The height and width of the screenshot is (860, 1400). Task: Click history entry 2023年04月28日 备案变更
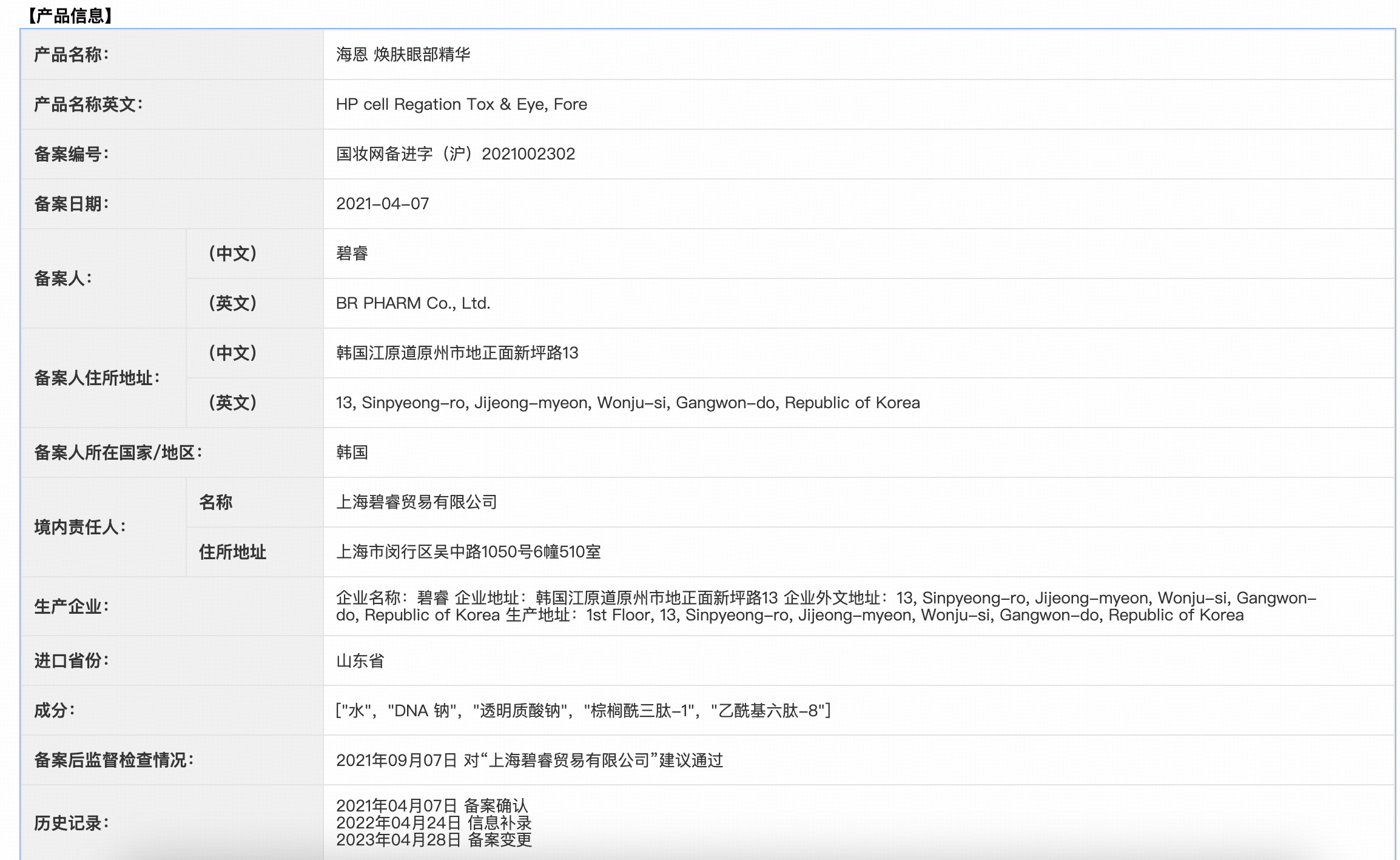click(x=434, y=840)
